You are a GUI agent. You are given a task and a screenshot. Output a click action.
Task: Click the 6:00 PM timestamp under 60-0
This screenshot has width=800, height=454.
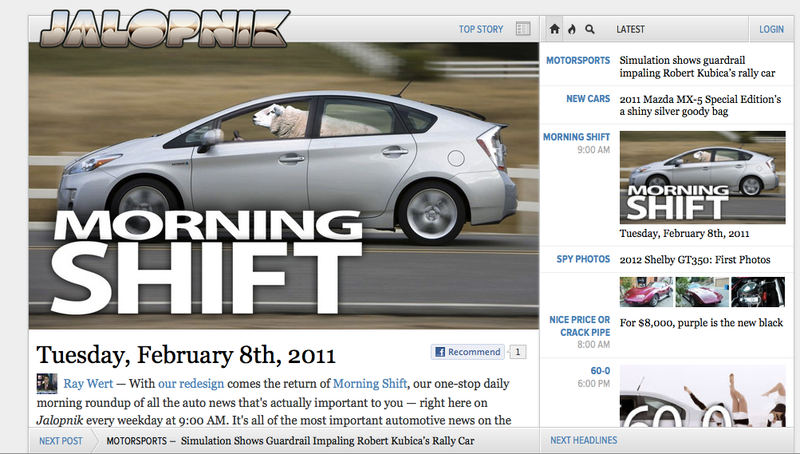tap(593, 384)
